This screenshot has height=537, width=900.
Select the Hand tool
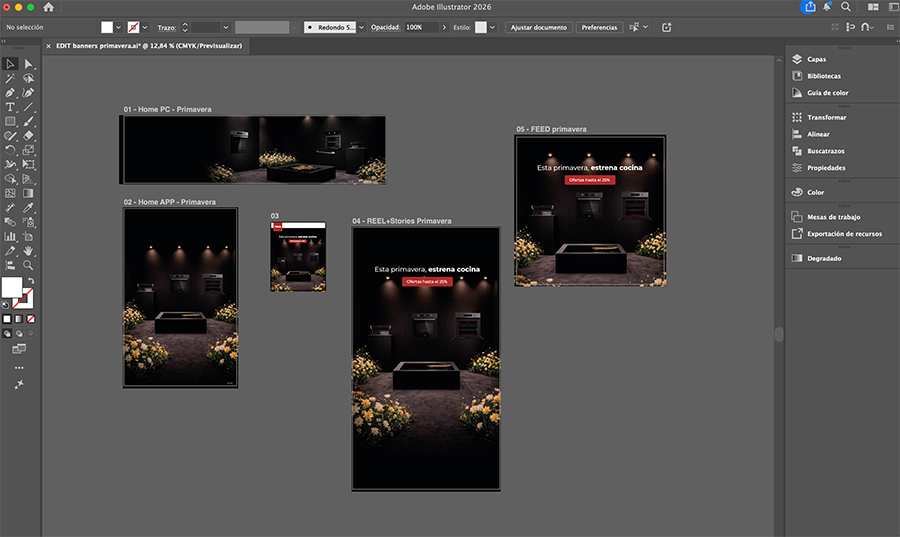click(x=28, y=251)
